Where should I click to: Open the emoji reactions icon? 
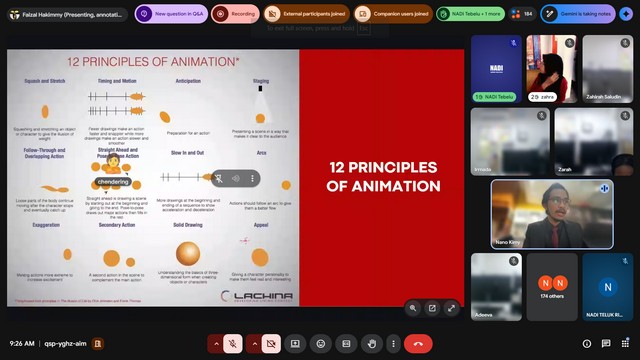(x=321, y=344)
